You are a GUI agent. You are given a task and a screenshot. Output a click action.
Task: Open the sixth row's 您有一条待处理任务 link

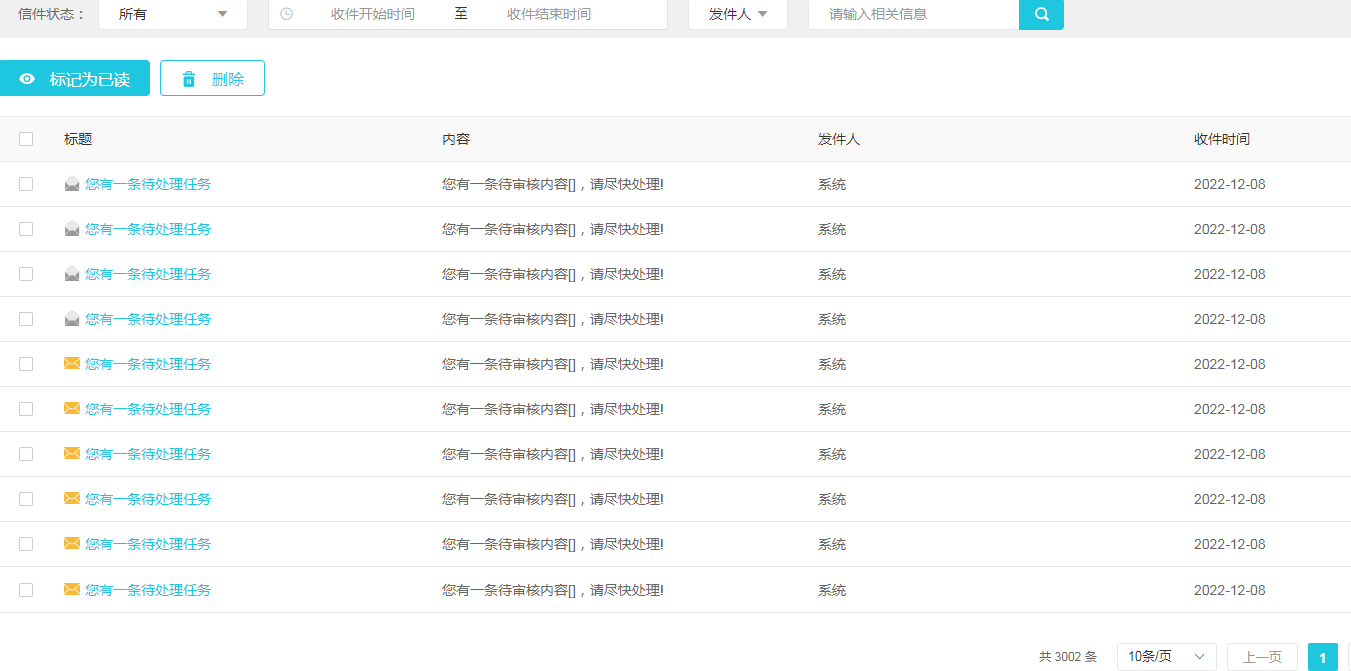148,409
